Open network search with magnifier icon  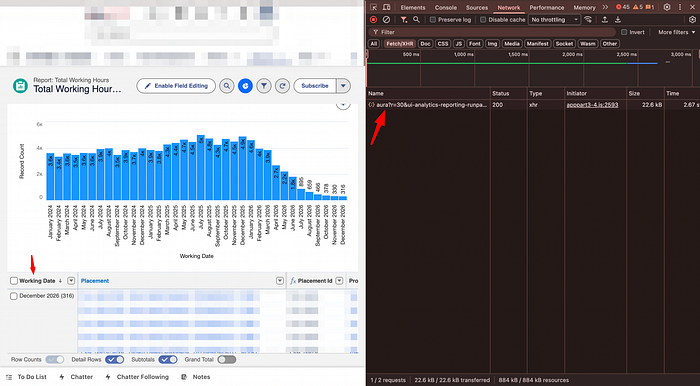click(416, 20)
